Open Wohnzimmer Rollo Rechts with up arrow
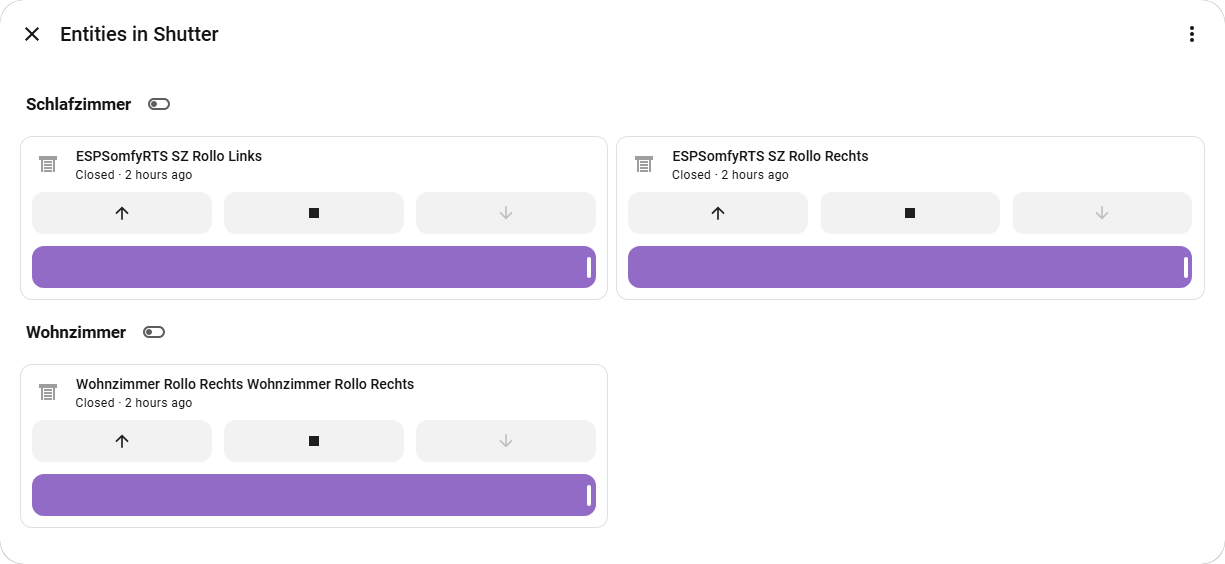Screen dimensions: 1225x564 (x=122, y=441)
